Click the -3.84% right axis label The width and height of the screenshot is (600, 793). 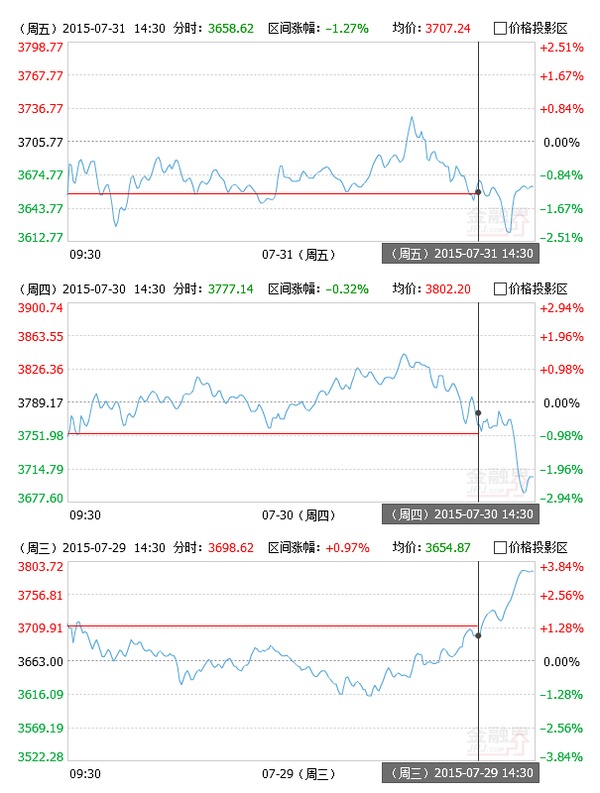[x=561, y=756]
